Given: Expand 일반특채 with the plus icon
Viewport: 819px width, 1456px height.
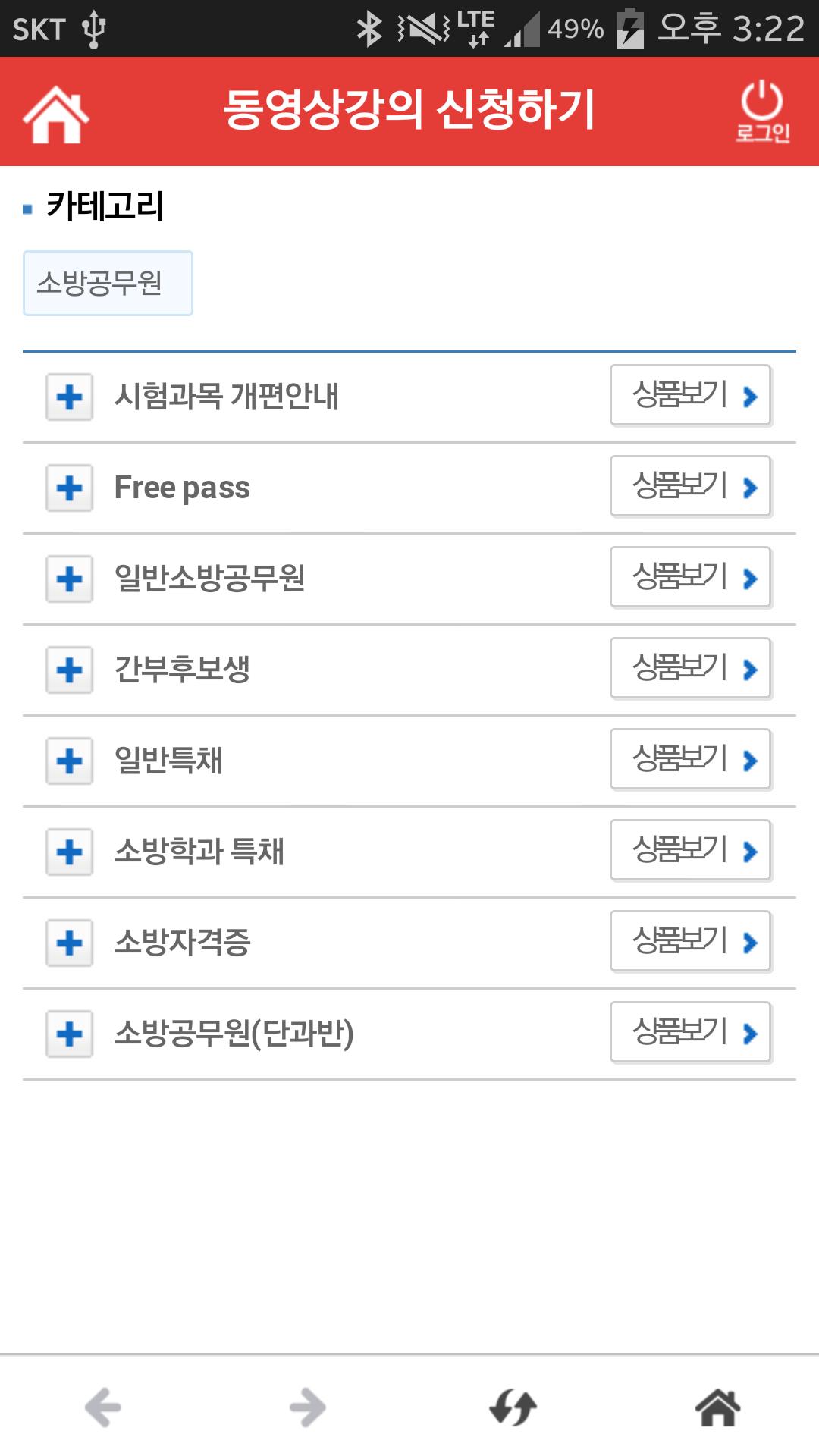Looking at the screenshot, I should (70, 761).
